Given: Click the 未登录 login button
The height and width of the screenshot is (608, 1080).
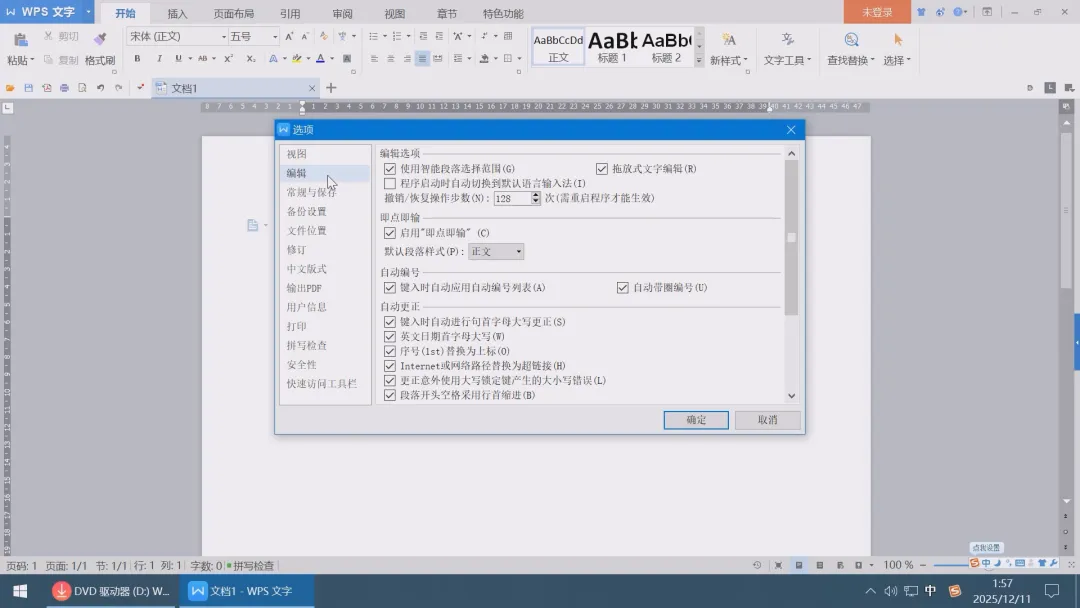Looking at the screenshot, I should coord(877,12).
